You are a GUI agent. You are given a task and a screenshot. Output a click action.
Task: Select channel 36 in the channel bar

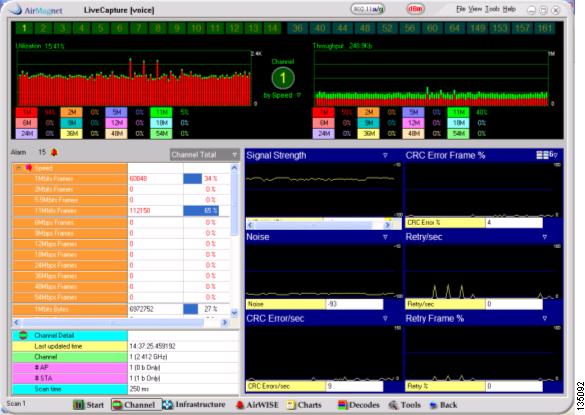point(297,28)
